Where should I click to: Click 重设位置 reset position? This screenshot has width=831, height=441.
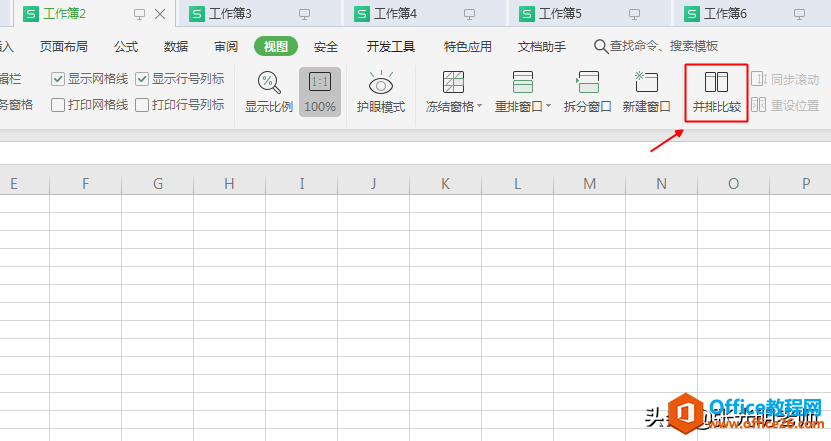785,105
